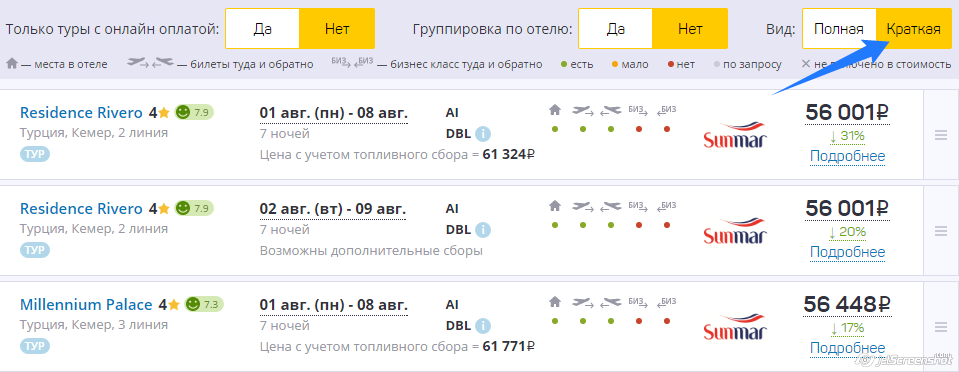Click the 7.3 rating smiley for Millennium Palace

tap(204, 304)
